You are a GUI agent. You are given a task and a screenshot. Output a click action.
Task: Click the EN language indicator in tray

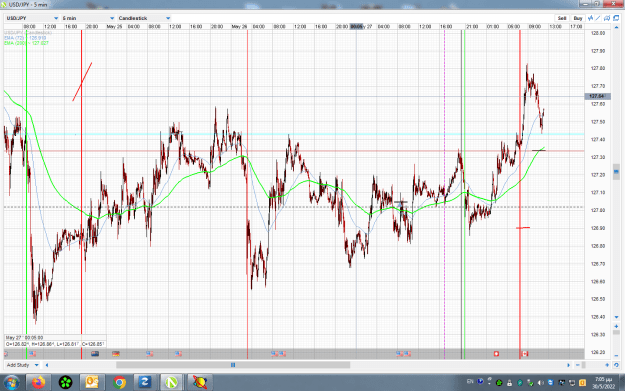point(470,382)
